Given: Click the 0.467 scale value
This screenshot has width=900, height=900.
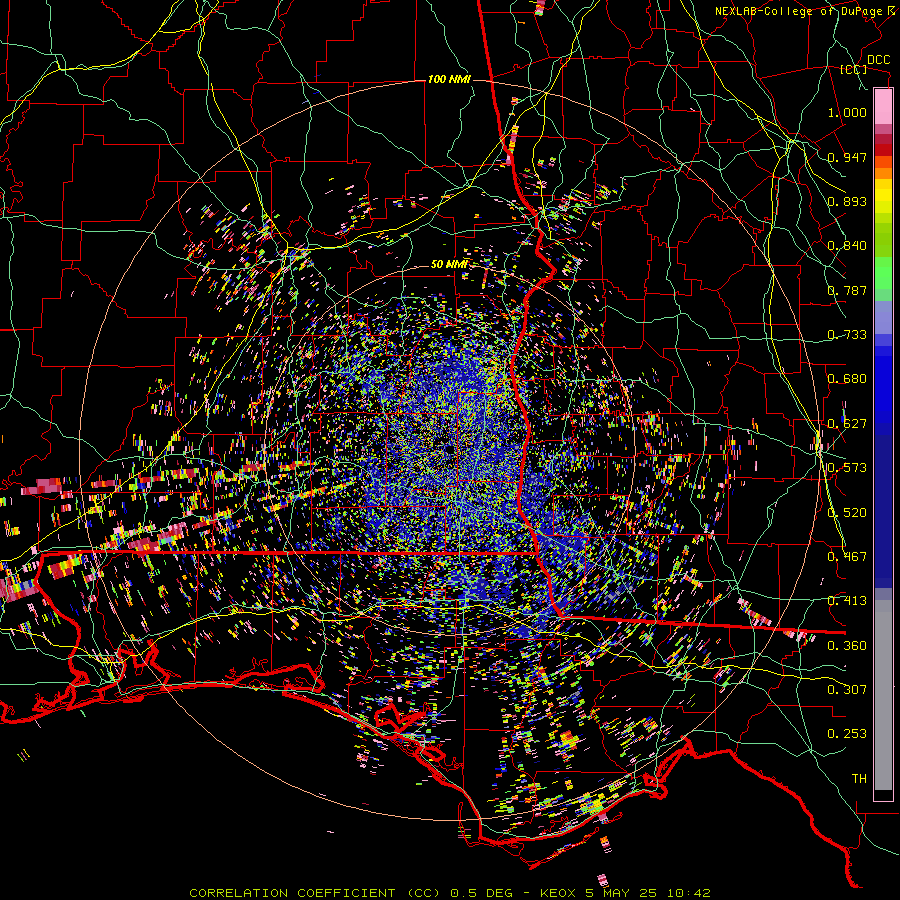Looking at the screenshot, I should click(x=847, y=557).
